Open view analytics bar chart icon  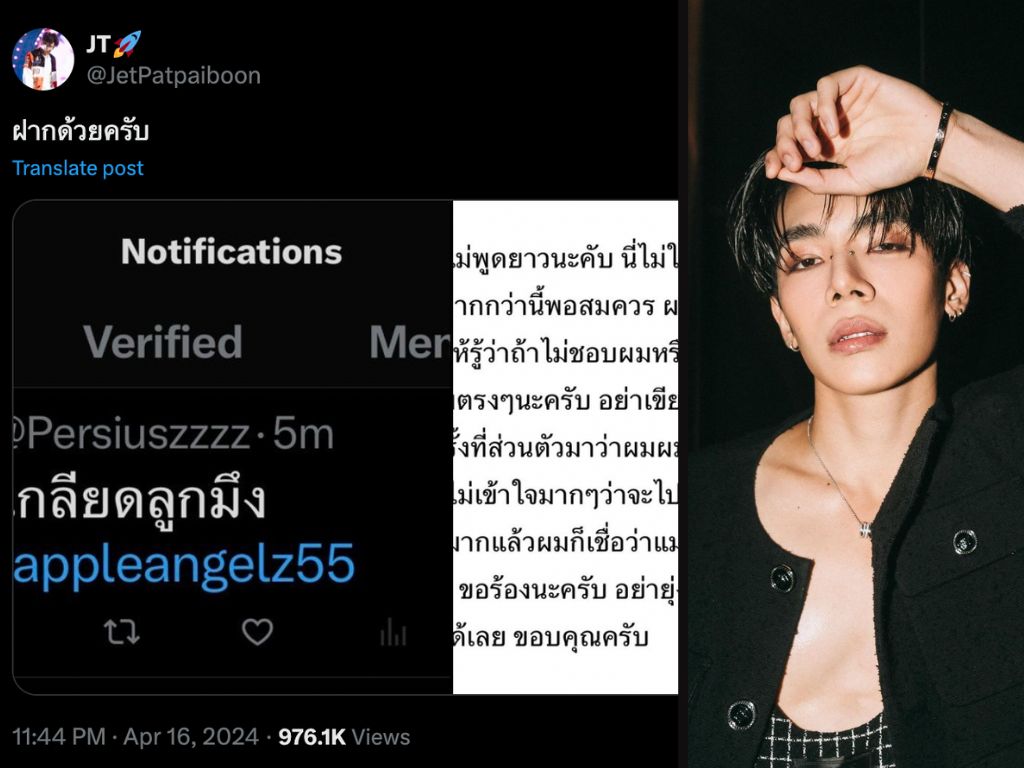tap(393, 632)
